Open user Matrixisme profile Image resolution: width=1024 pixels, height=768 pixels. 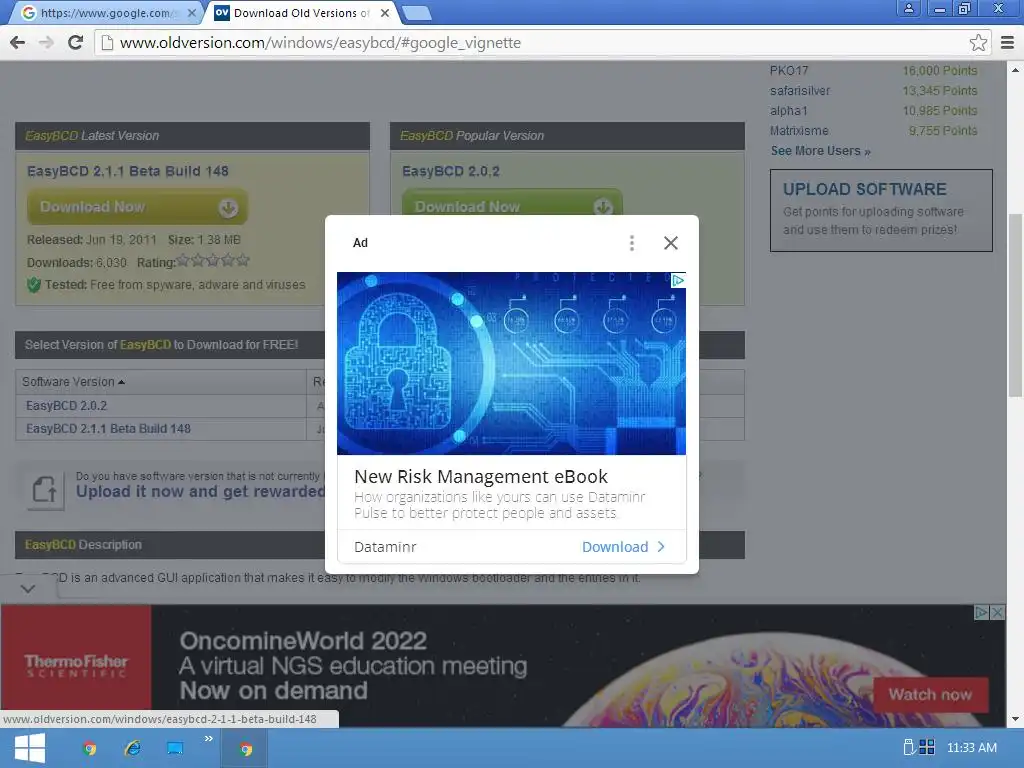799,131
